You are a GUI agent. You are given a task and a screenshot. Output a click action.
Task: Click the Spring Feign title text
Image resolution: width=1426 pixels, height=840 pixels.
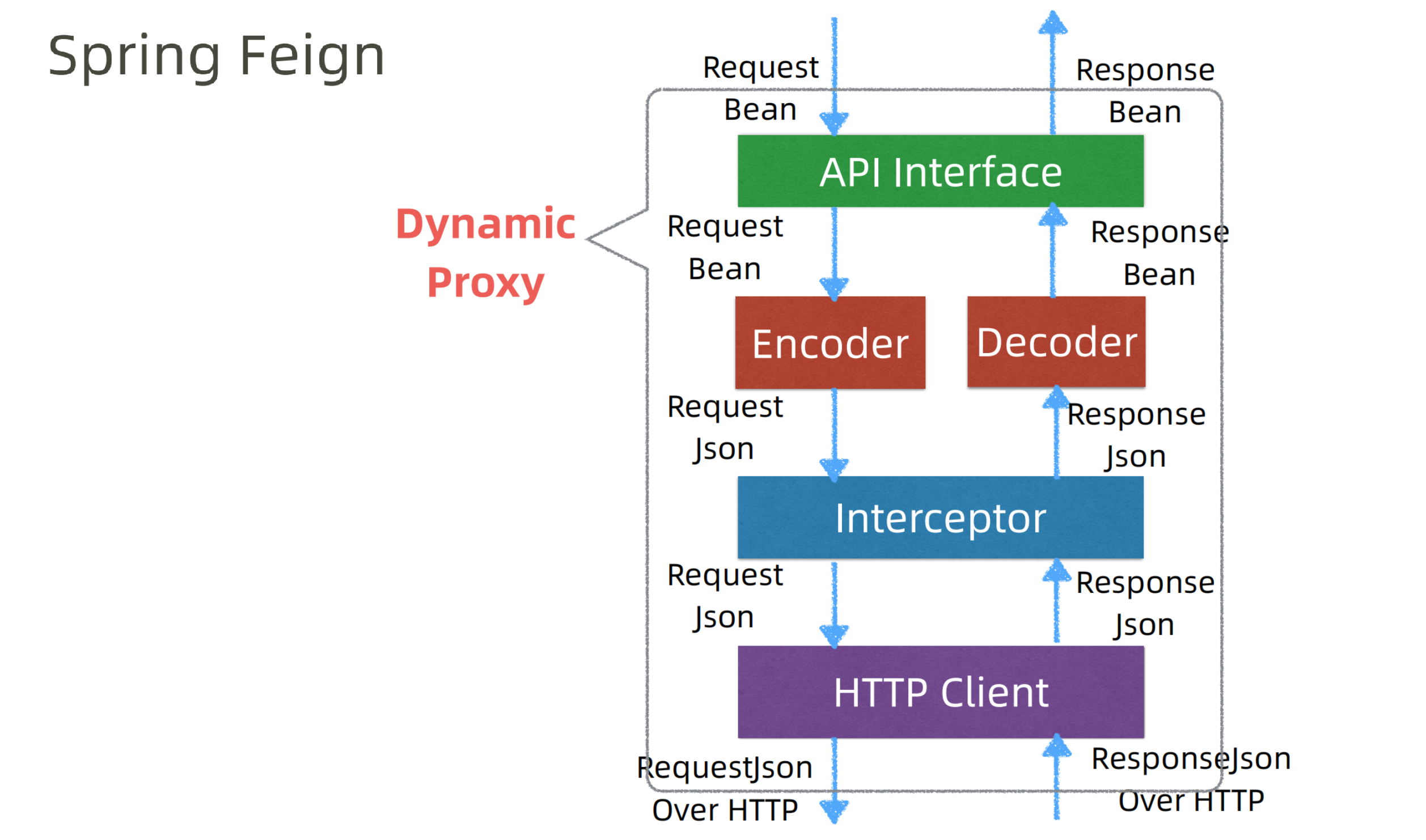pos(217,56)
